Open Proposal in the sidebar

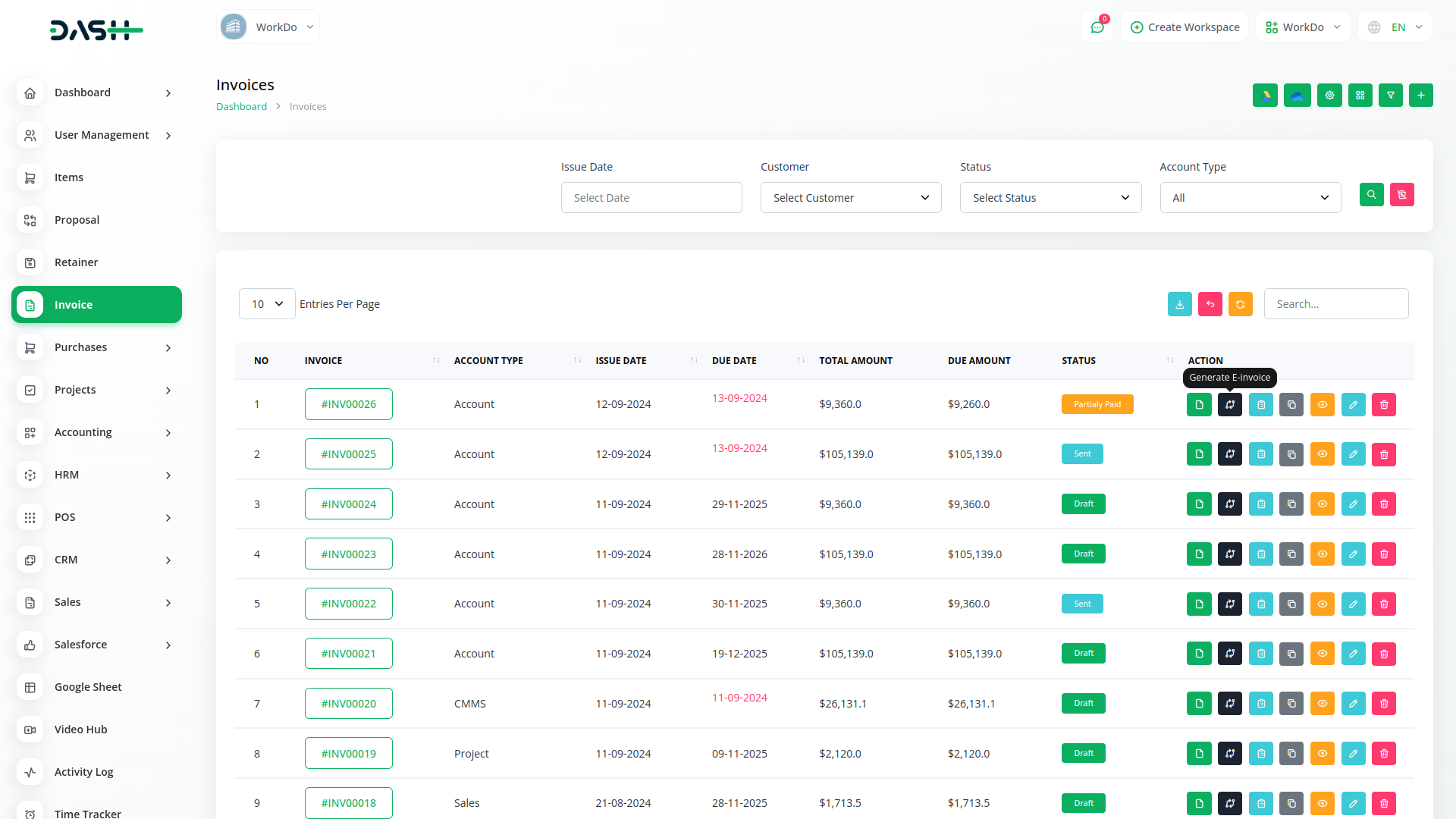point(77,220)
